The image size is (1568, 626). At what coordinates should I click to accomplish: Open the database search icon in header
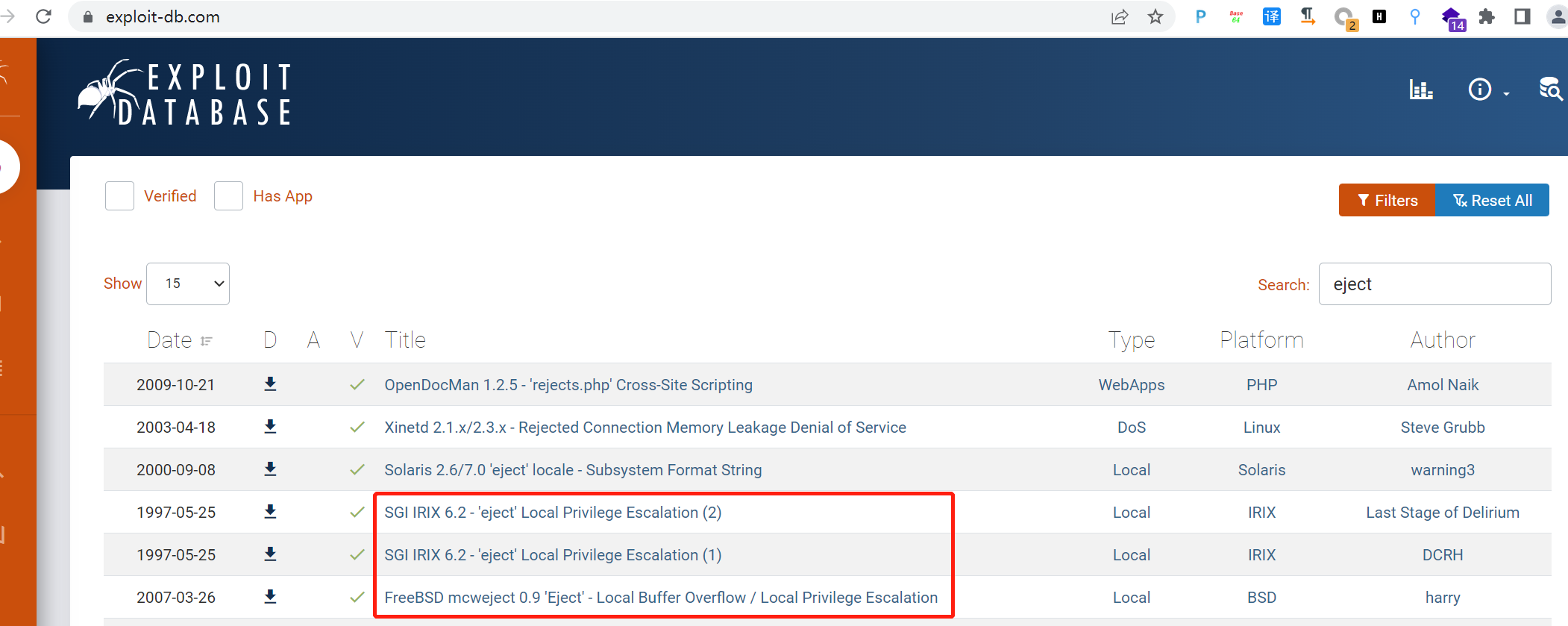[1551, 89]
